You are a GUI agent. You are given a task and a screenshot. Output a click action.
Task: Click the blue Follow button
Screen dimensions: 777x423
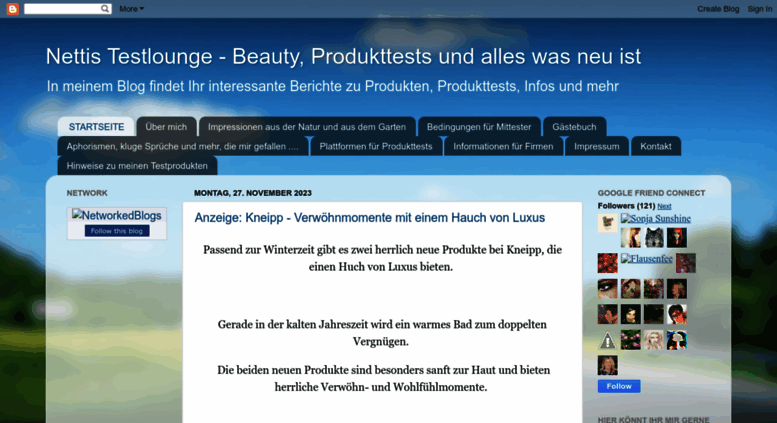click(619, 386)
